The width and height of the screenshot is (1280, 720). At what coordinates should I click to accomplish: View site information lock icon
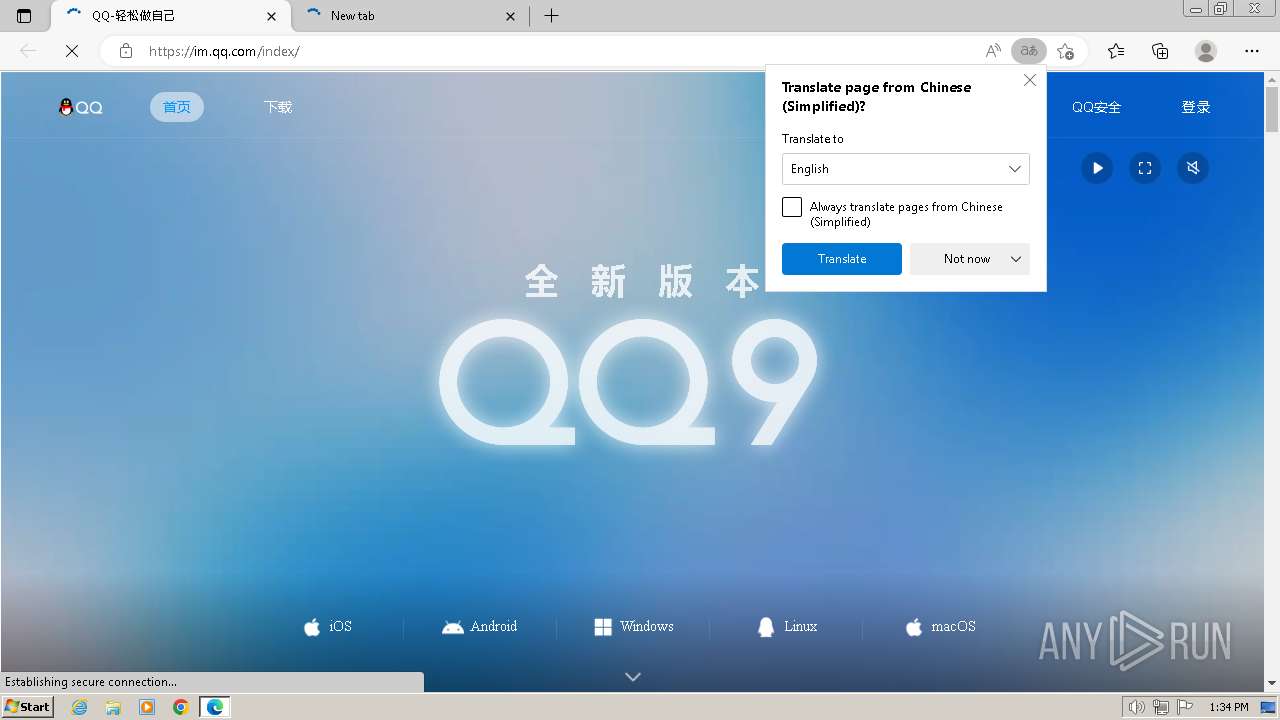coord(126,51)
